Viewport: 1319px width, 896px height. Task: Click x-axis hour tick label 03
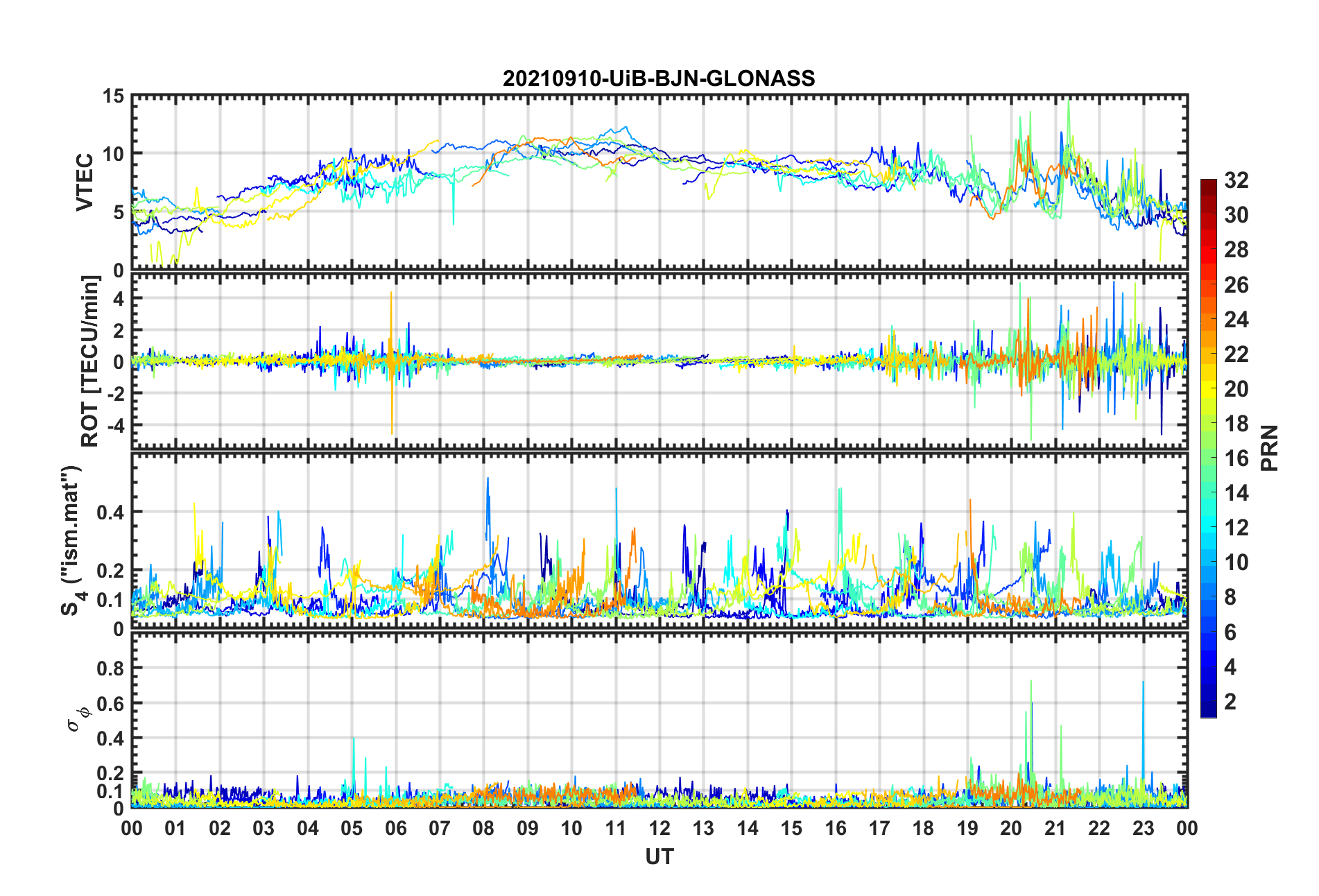click(x=264, y=828)
